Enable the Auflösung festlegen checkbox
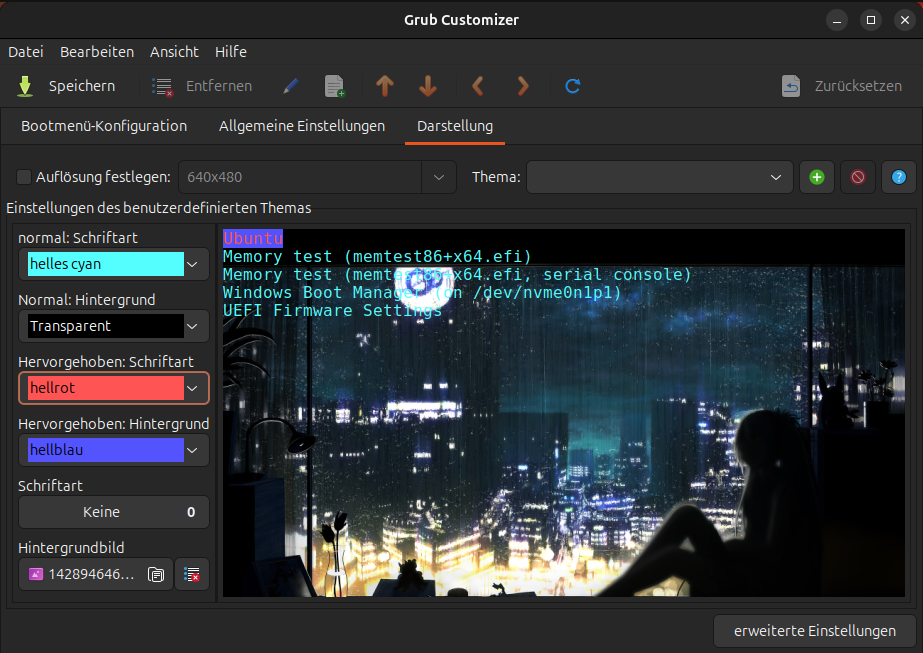Image resolution: width=923 pixels, height=653 pixels. point(24,177)
